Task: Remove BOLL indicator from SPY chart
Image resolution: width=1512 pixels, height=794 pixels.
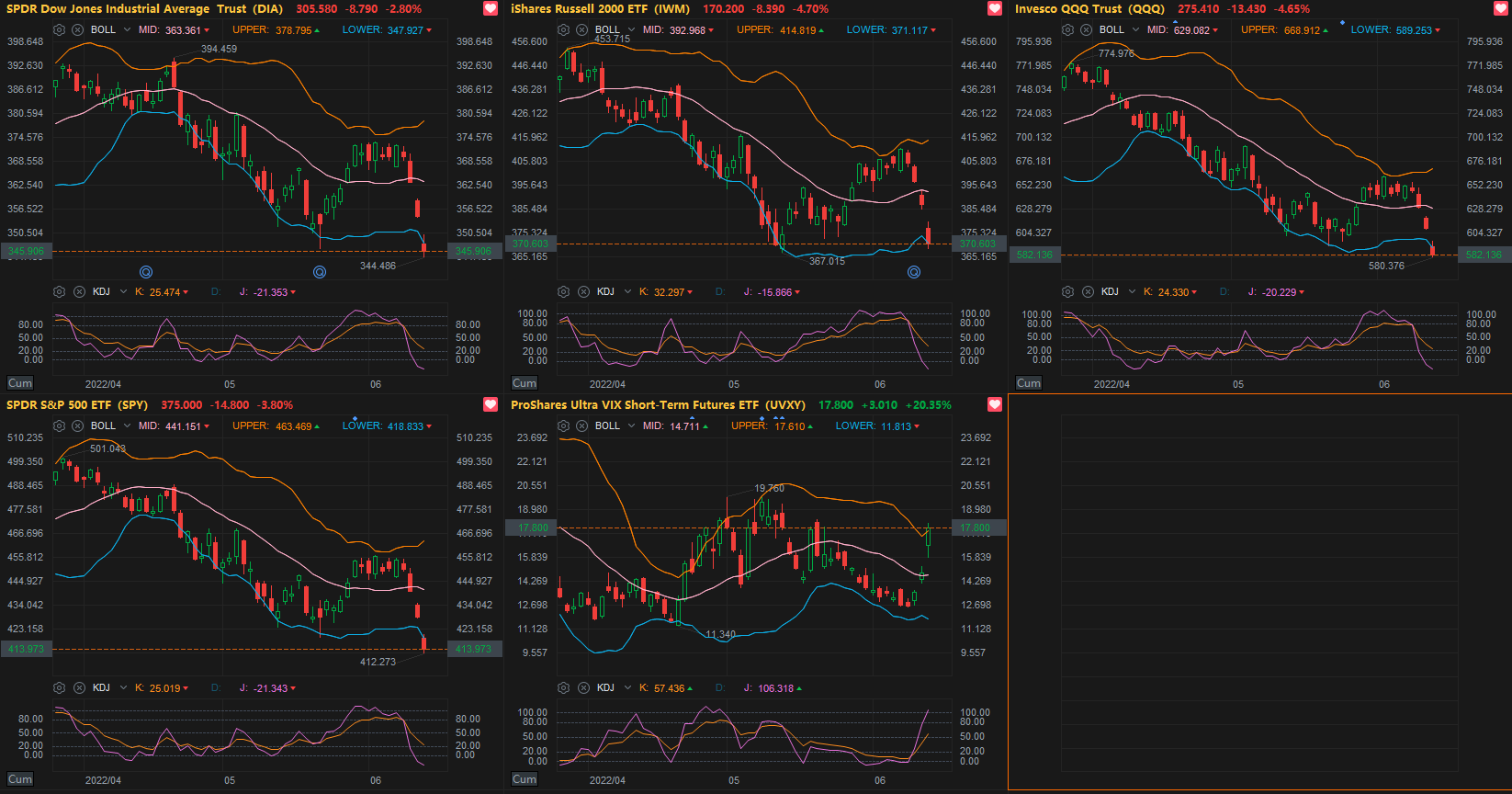Action: click(x=78, y=425)
